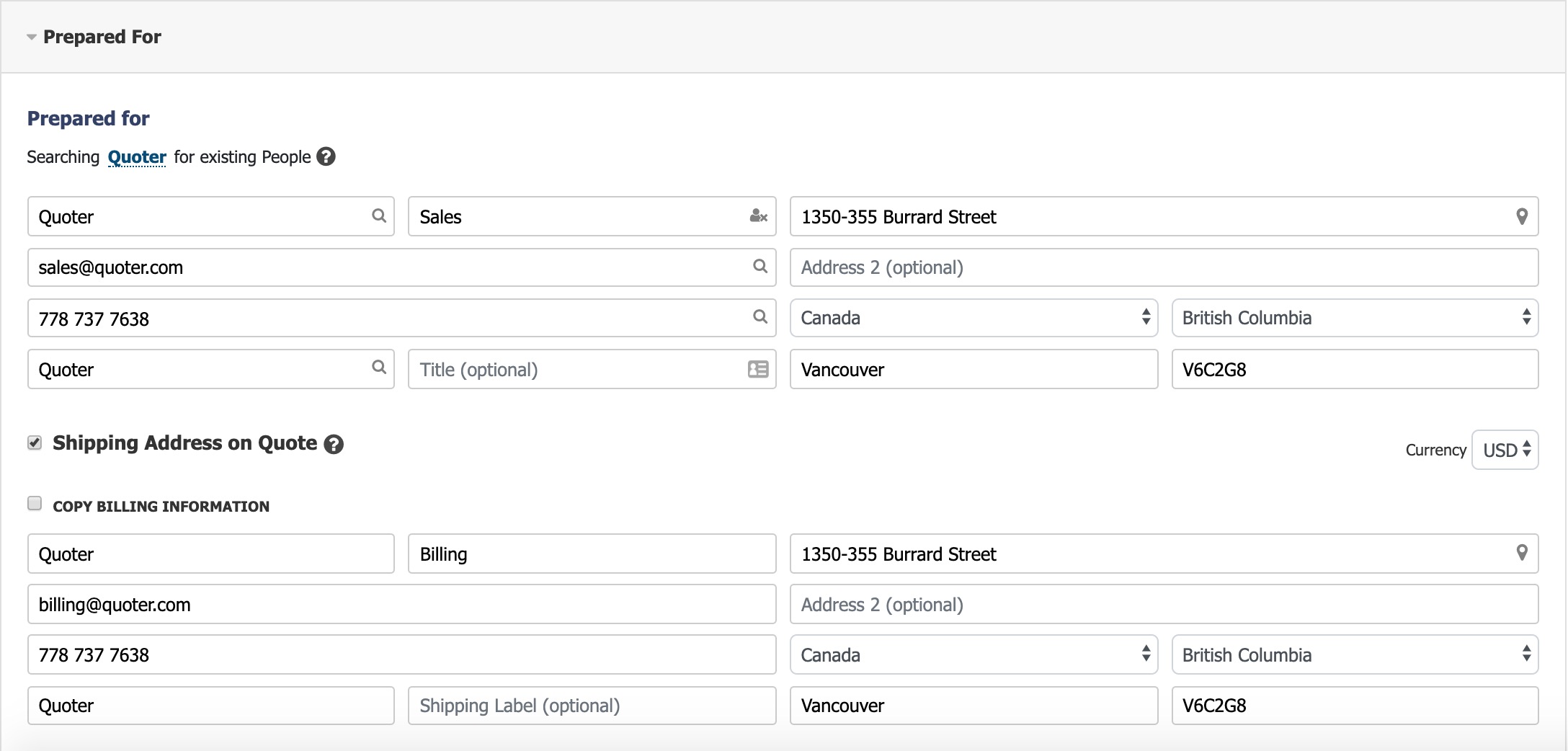1568x751 pixels.
Task: Enable Copy Billing Information checkbox
Action: point(35,503)
